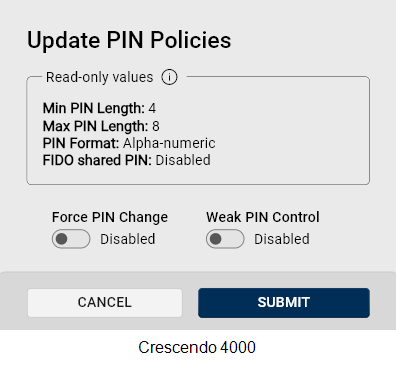Click the Crescendo 4000 caption
The height and width of the screenshot is (372, 396).
click(197, 347)
